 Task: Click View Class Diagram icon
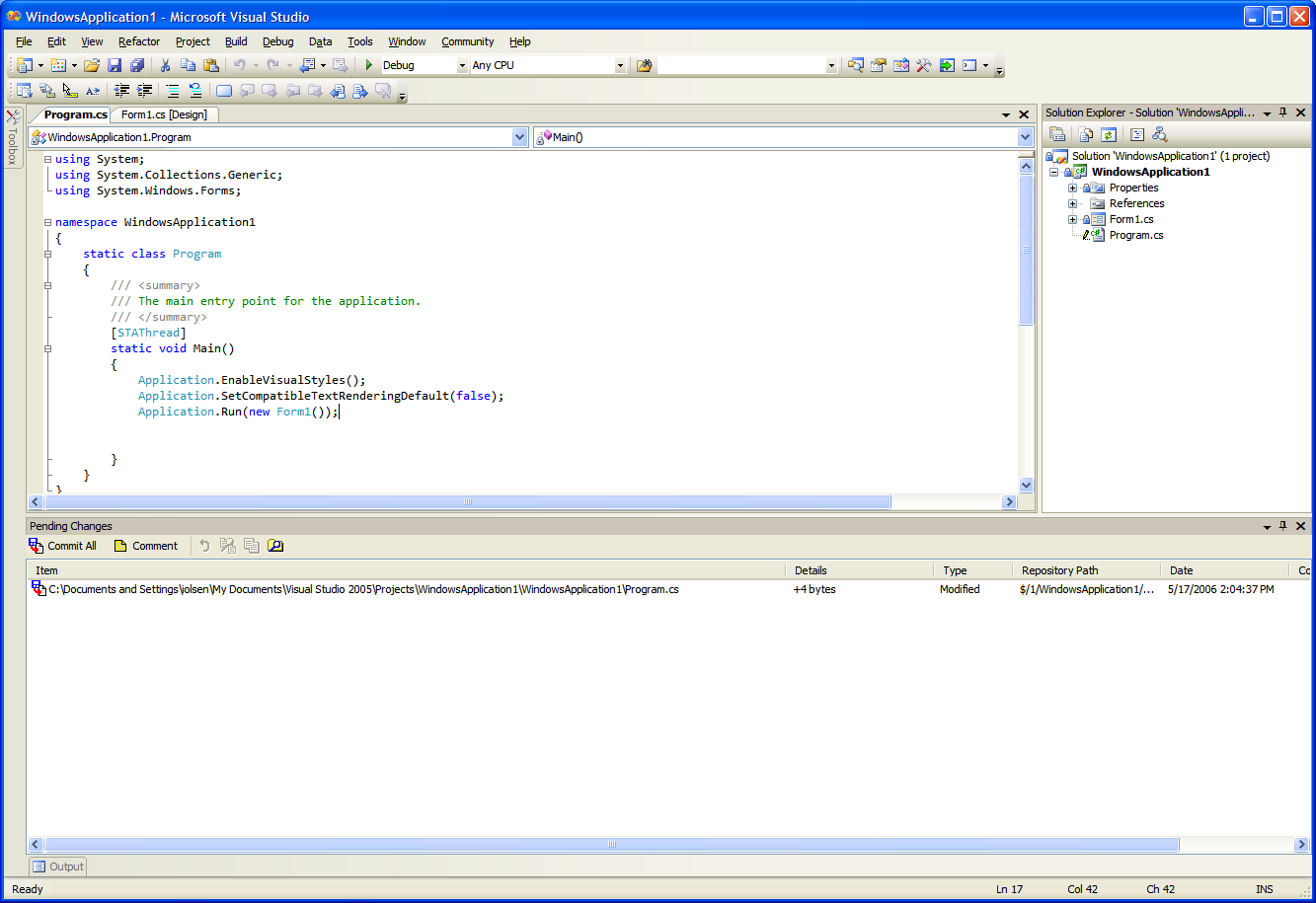[1160, 134]
